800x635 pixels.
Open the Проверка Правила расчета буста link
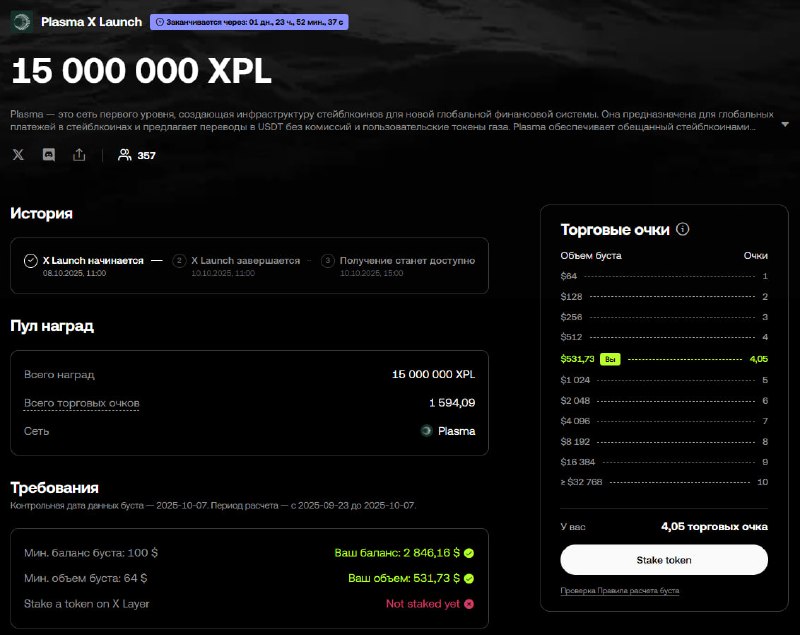pyautogui.click(x=619, y=591)
